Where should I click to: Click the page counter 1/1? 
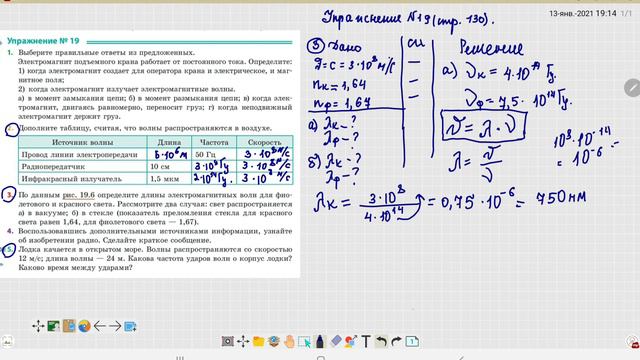pos(627,13)
